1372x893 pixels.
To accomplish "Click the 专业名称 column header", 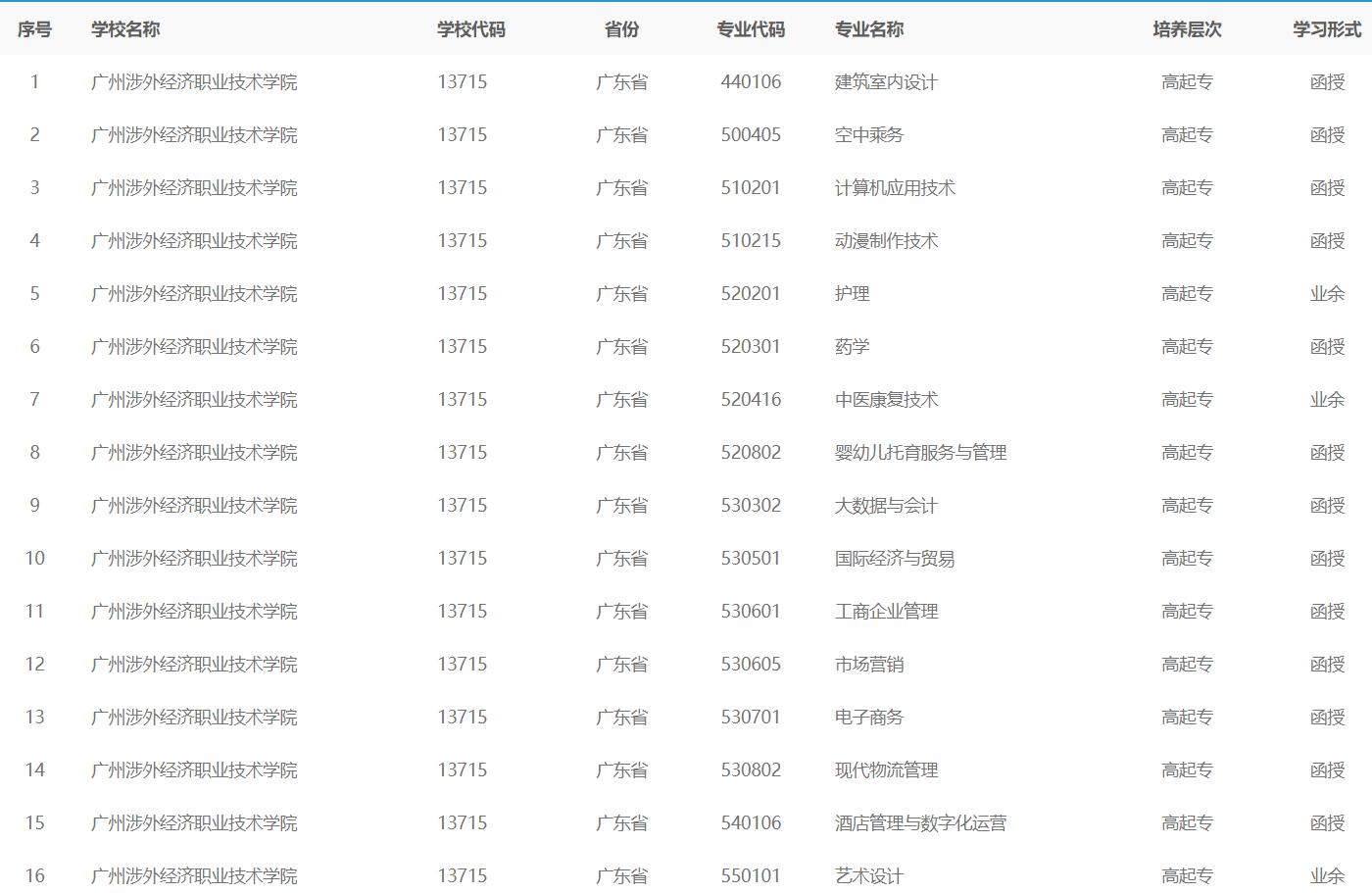I will click(869, 29).
